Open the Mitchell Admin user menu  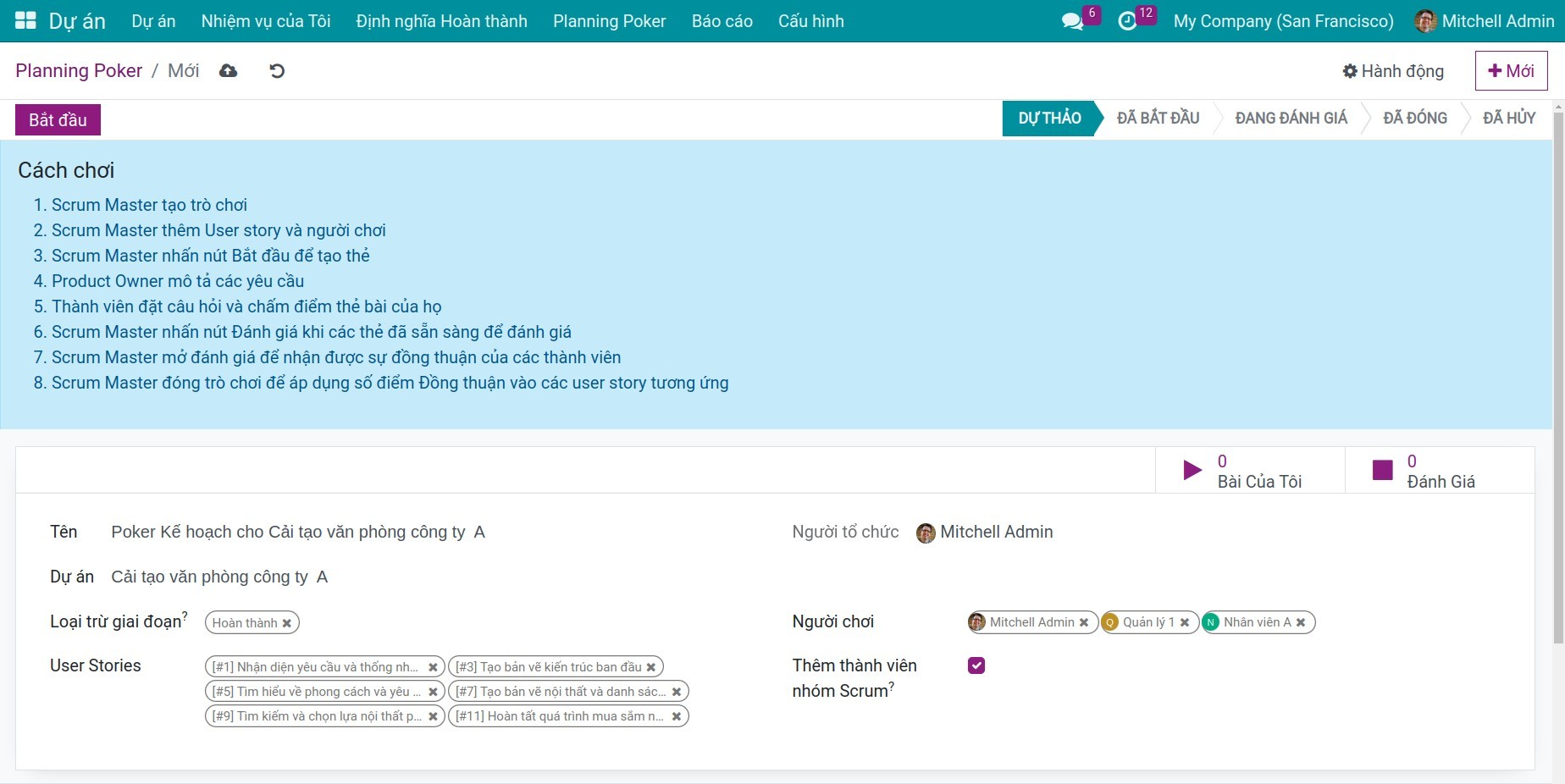(1485, 21)
